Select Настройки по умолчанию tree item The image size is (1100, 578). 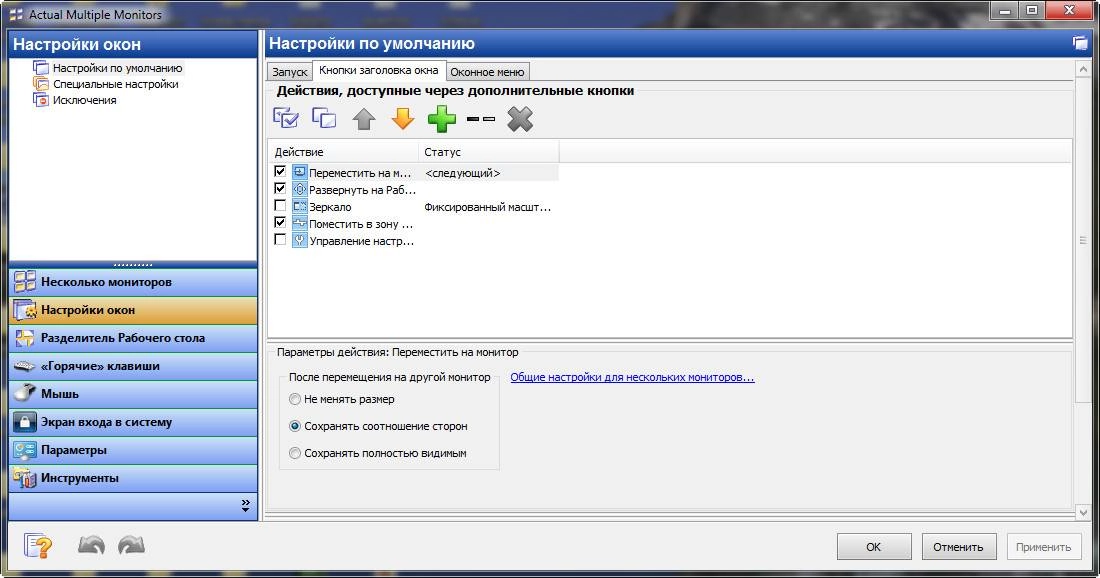(x=117, y=68)
